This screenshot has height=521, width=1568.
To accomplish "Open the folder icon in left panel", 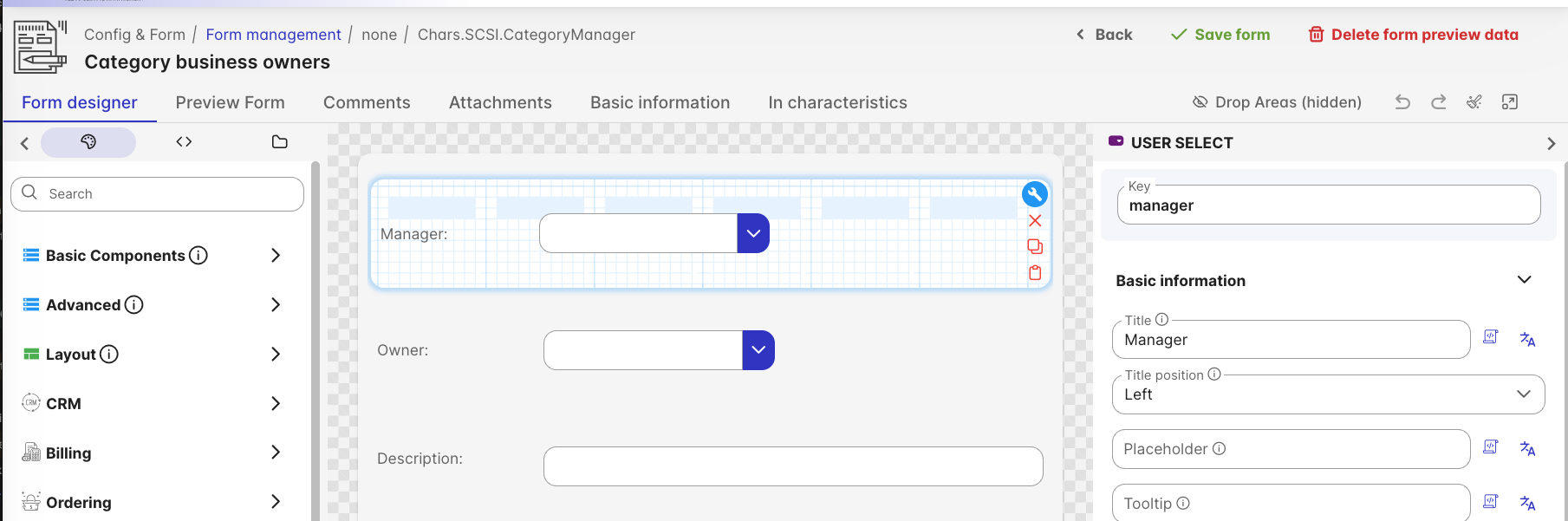I will (x=279, y=142).
